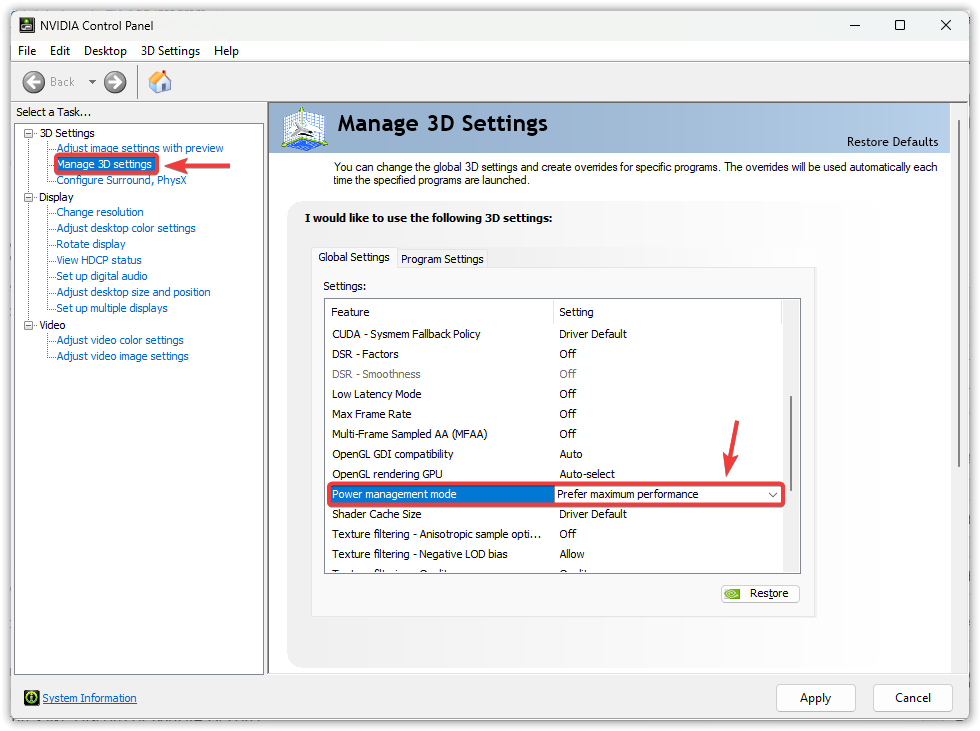Switch to the Program Settings tab
Screen dimensions: 980x731
tap(442, 259)
